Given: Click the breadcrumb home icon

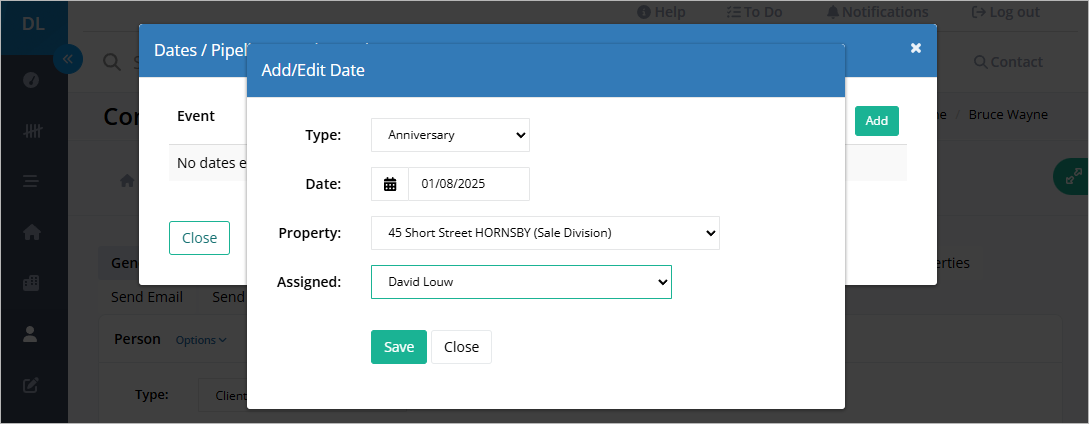Looking at the screenshot, I should coord(126,181).
